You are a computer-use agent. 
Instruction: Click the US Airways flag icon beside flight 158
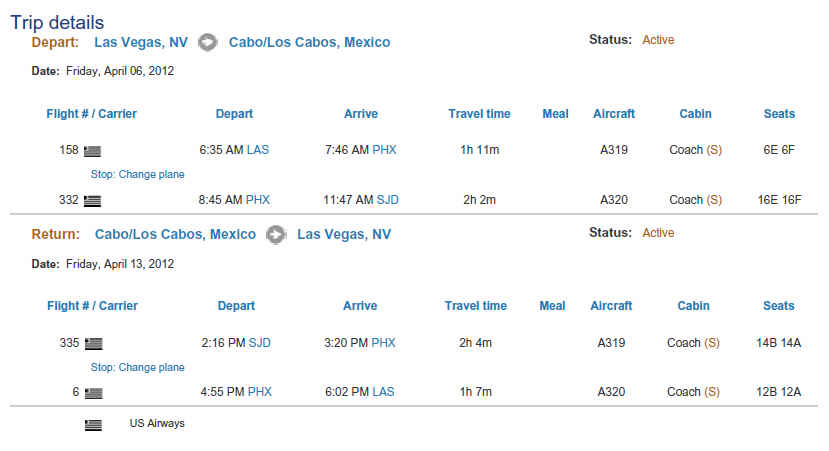[92, 151]
